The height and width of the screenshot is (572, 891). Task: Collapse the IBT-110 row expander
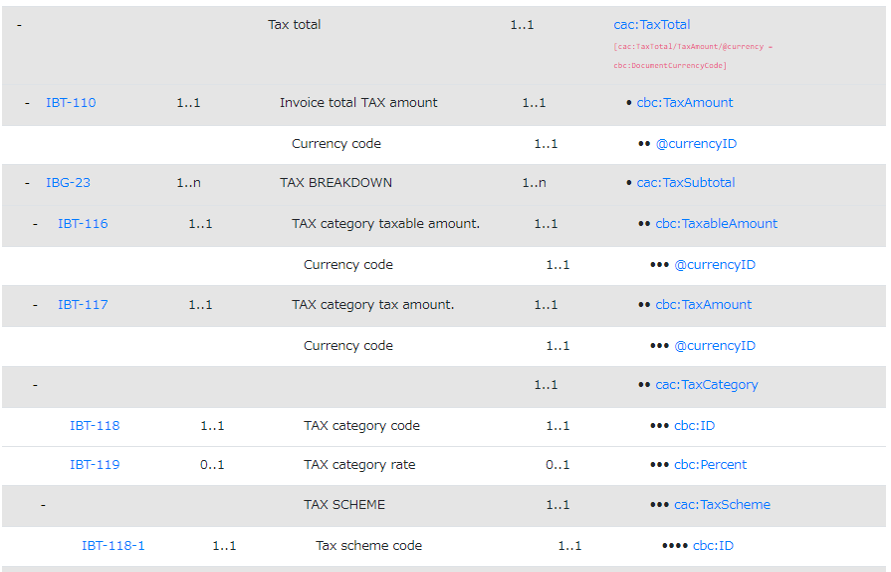pos(27,103)
